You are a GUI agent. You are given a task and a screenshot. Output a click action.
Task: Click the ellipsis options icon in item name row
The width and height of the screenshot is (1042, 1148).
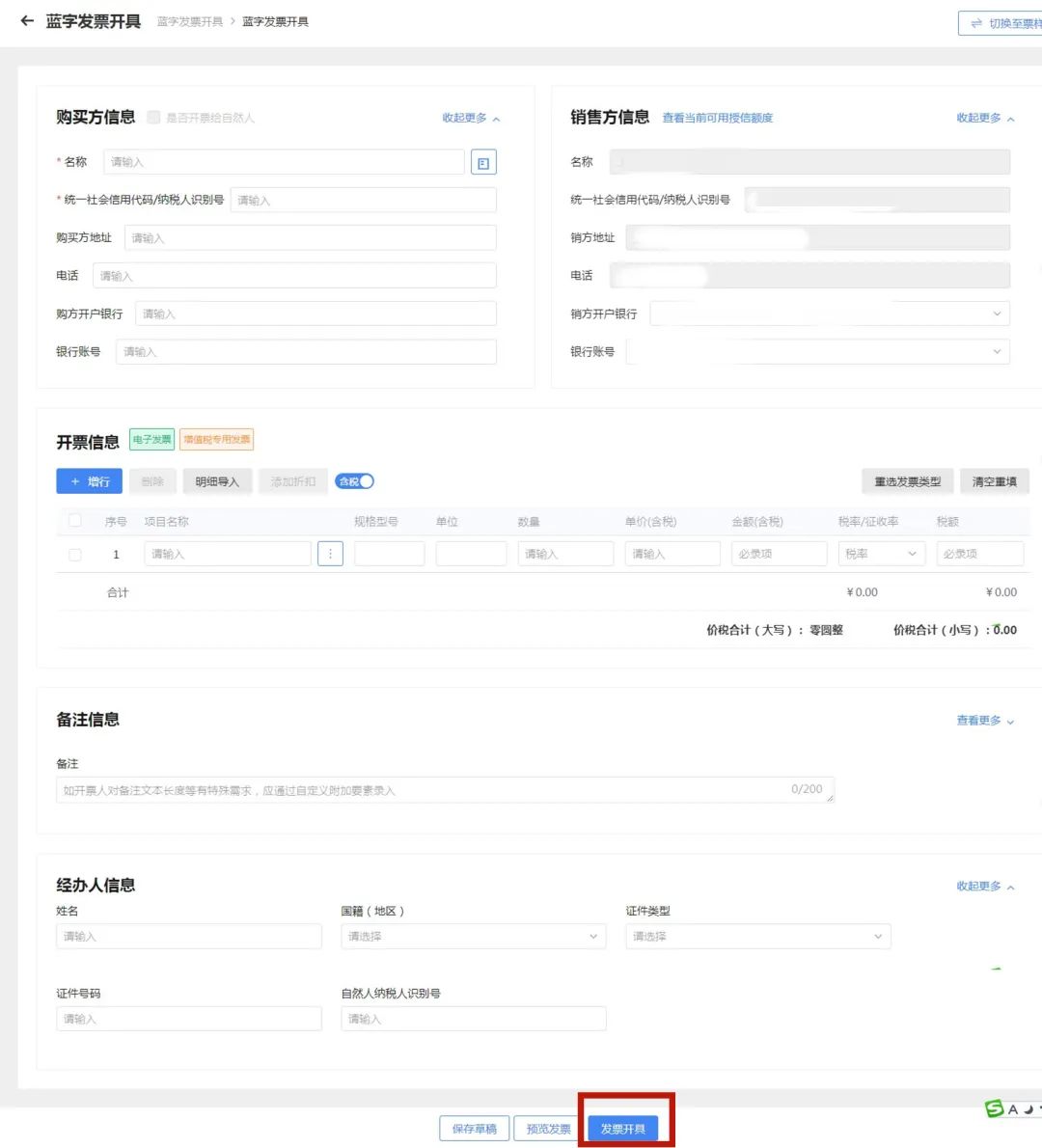tap(330, 553)
